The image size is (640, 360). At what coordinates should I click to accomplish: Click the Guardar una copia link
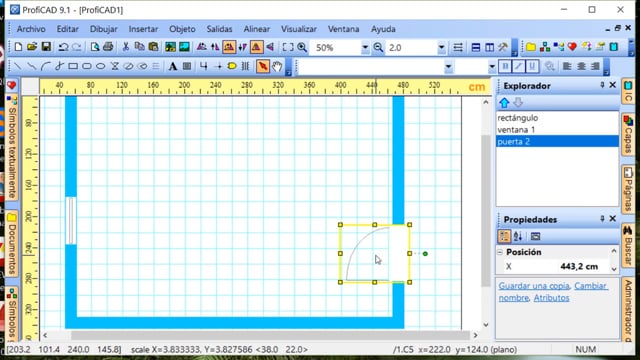533,286
